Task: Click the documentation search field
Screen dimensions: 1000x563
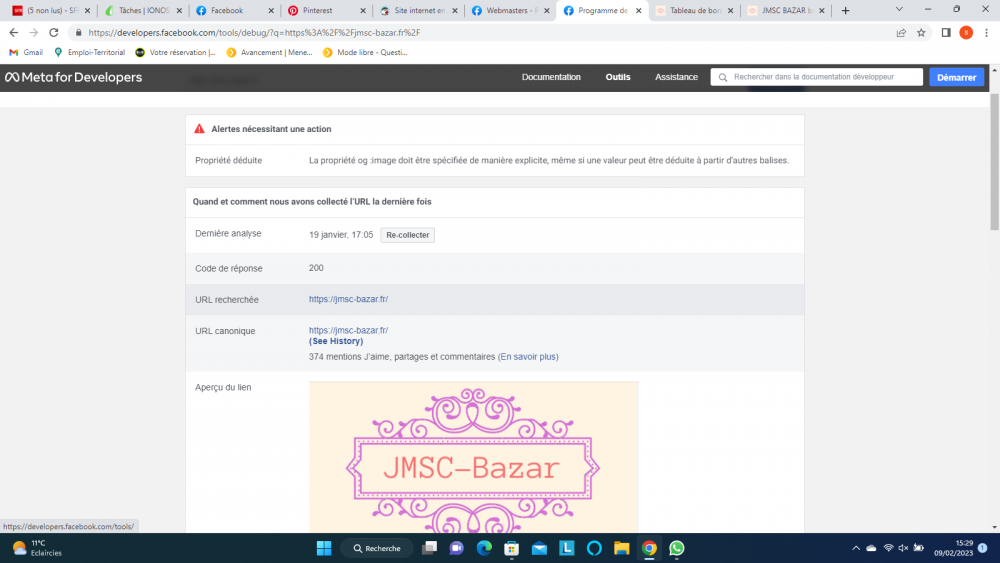Action: coord(817,77)
